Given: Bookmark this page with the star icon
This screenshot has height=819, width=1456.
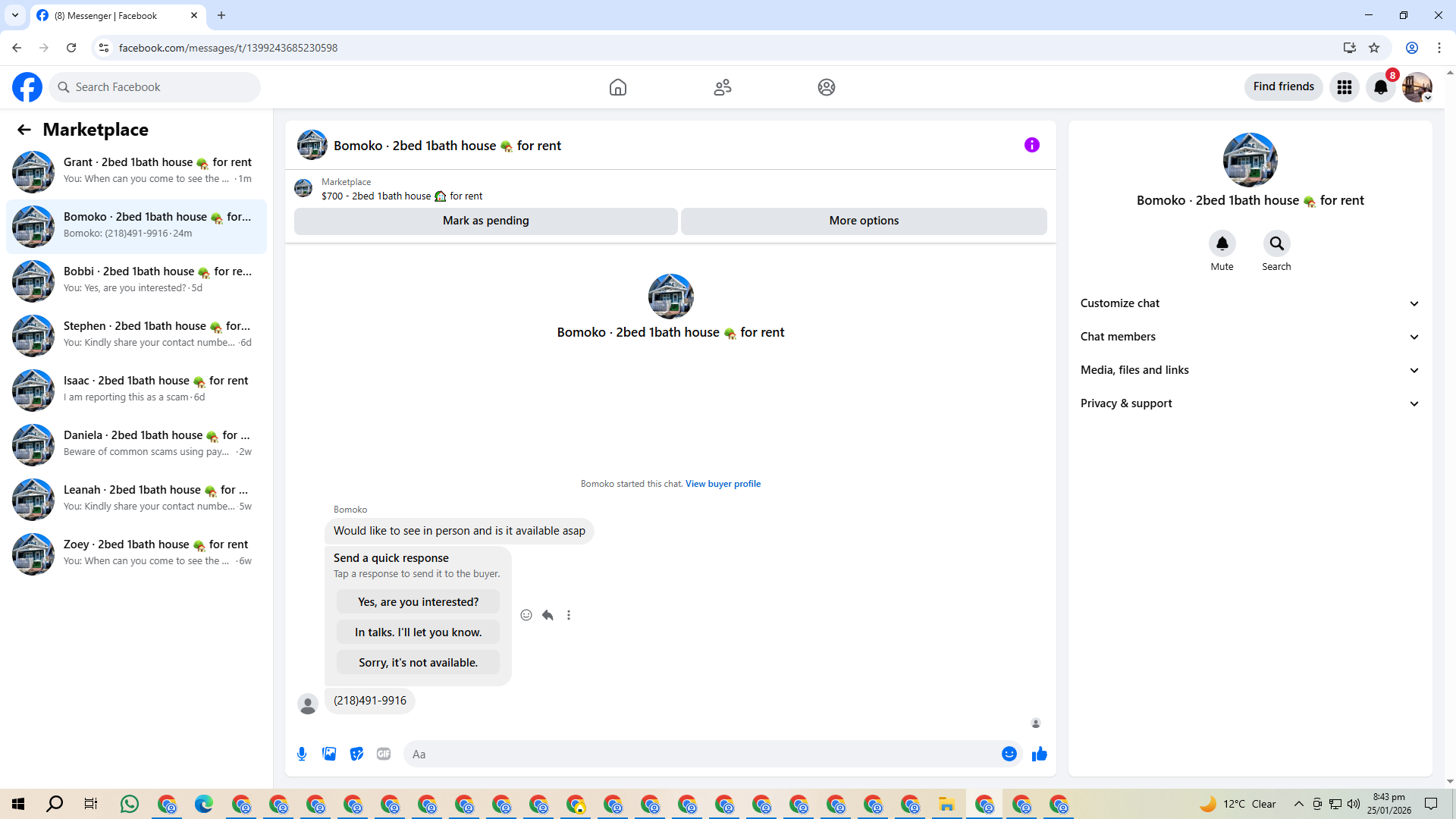Looking at the screenshot, I should [x=1374, y=48].
